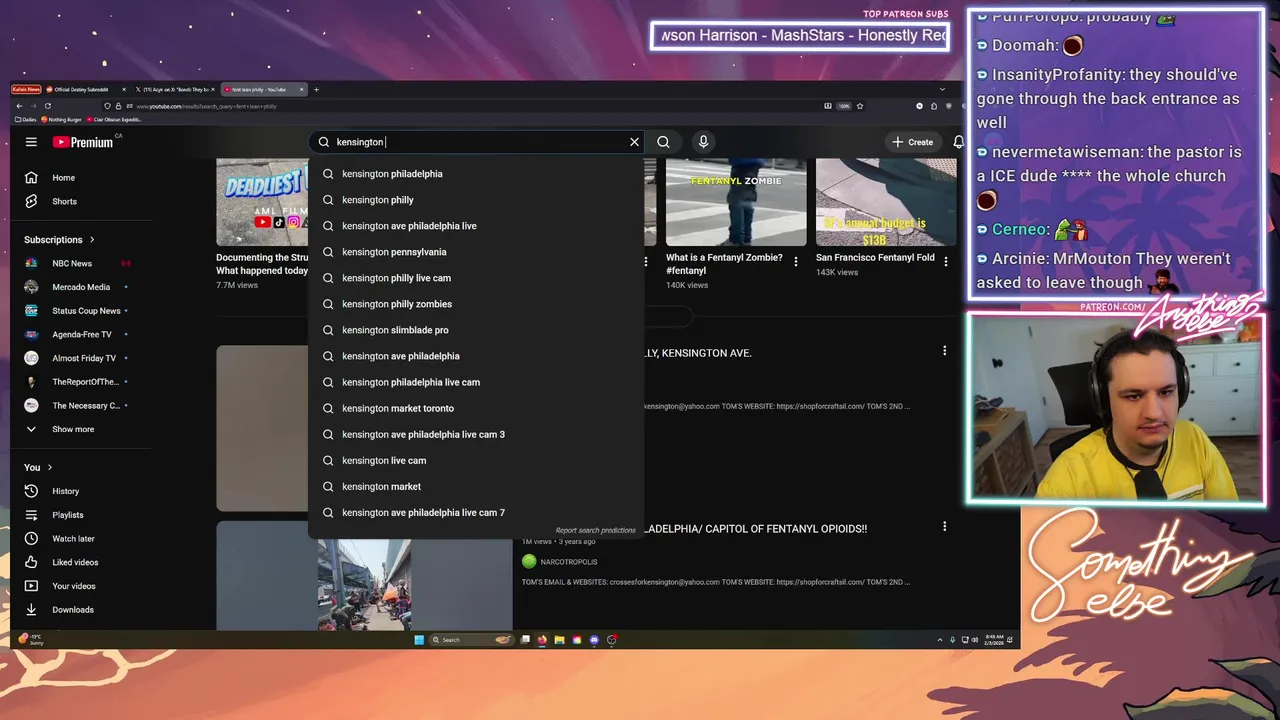Open YouTube notifications bell
The height and width of the screenshot is (720, 1280).
tap(958, 142)
